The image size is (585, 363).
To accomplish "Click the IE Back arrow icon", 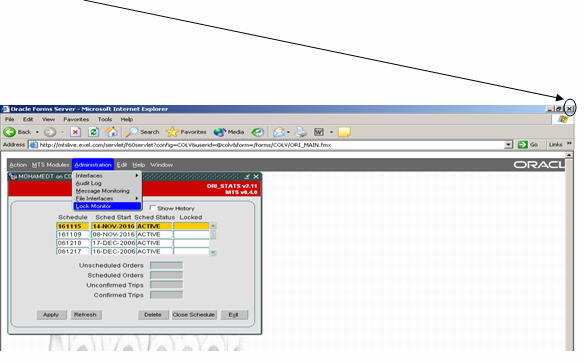I will (x=9, y=132).
